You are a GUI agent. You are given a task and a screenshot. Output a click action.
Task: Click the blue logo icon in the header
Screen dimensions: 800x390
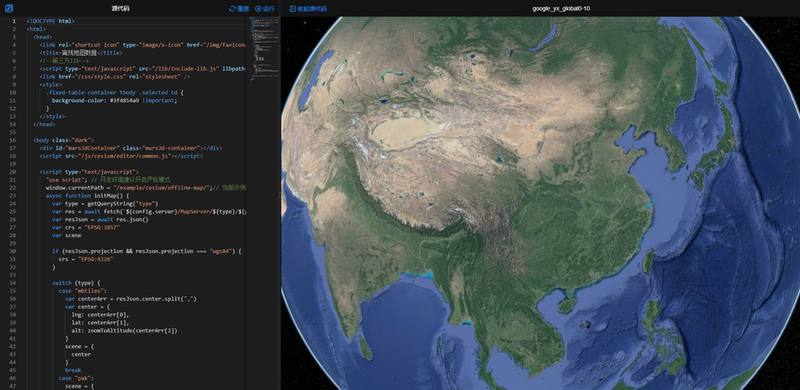coord(9,8)
